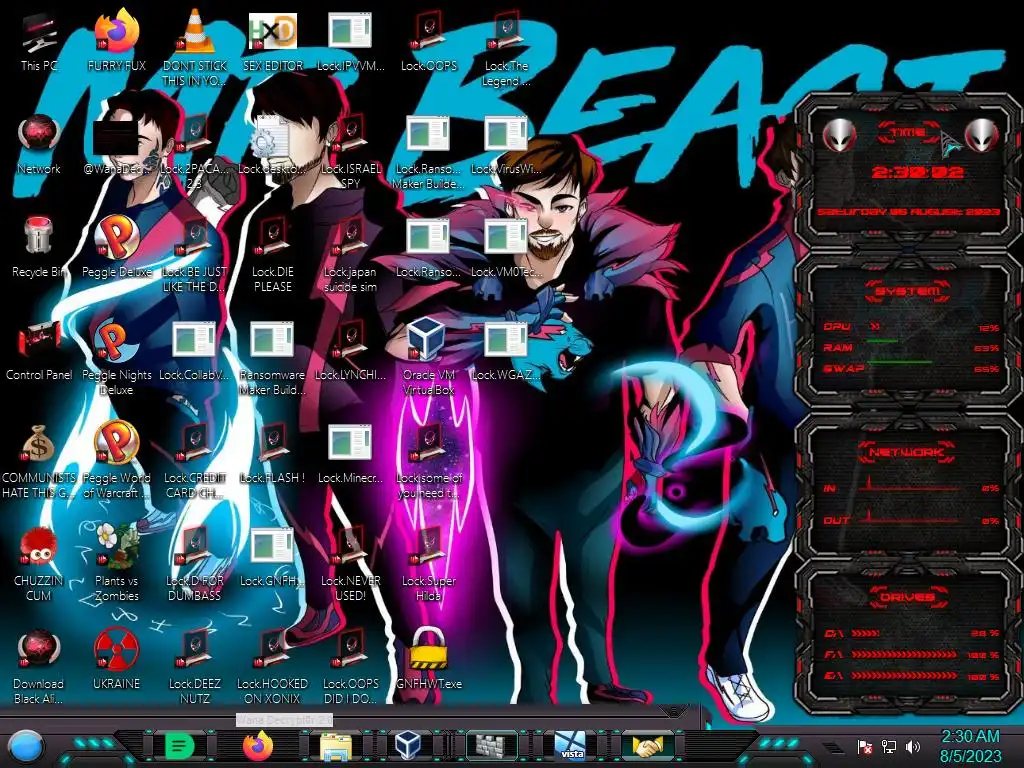Viewport: 1024px width, 768px height.
Task: Select the Lock.NEVER USED! icon
Action: tap(351, 564)
